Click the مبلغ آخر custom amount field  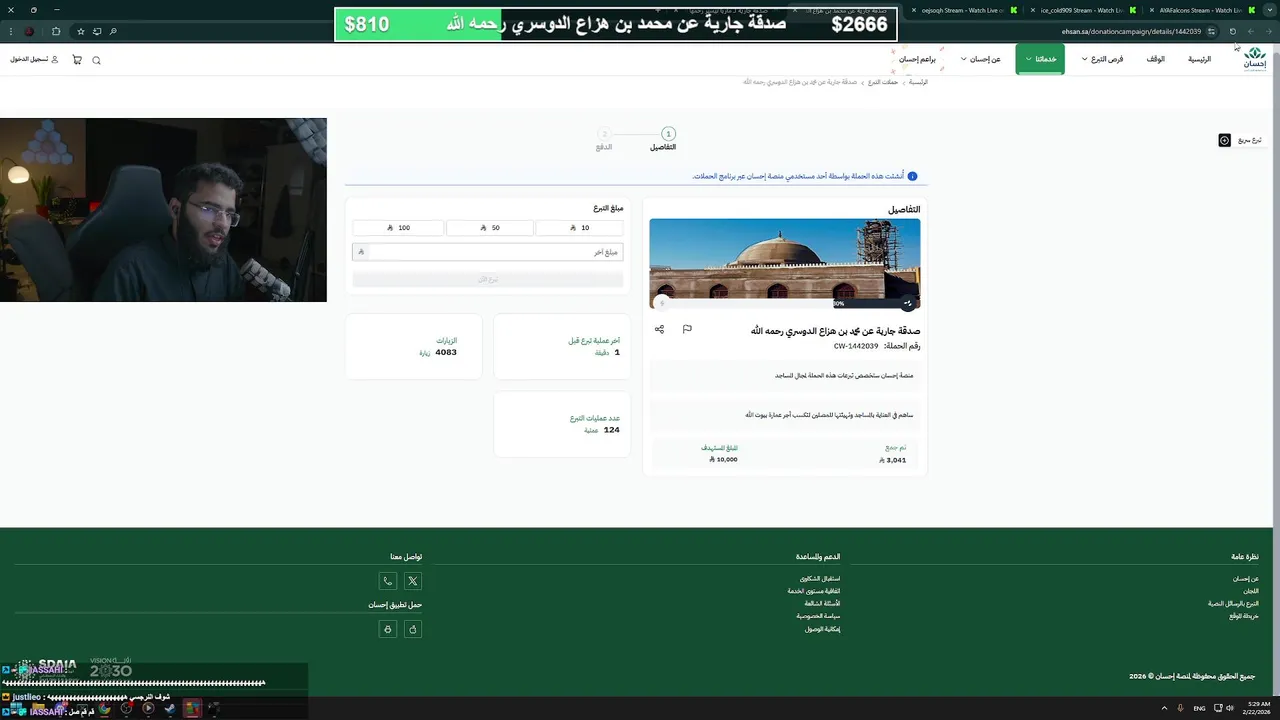pos(488,252)
